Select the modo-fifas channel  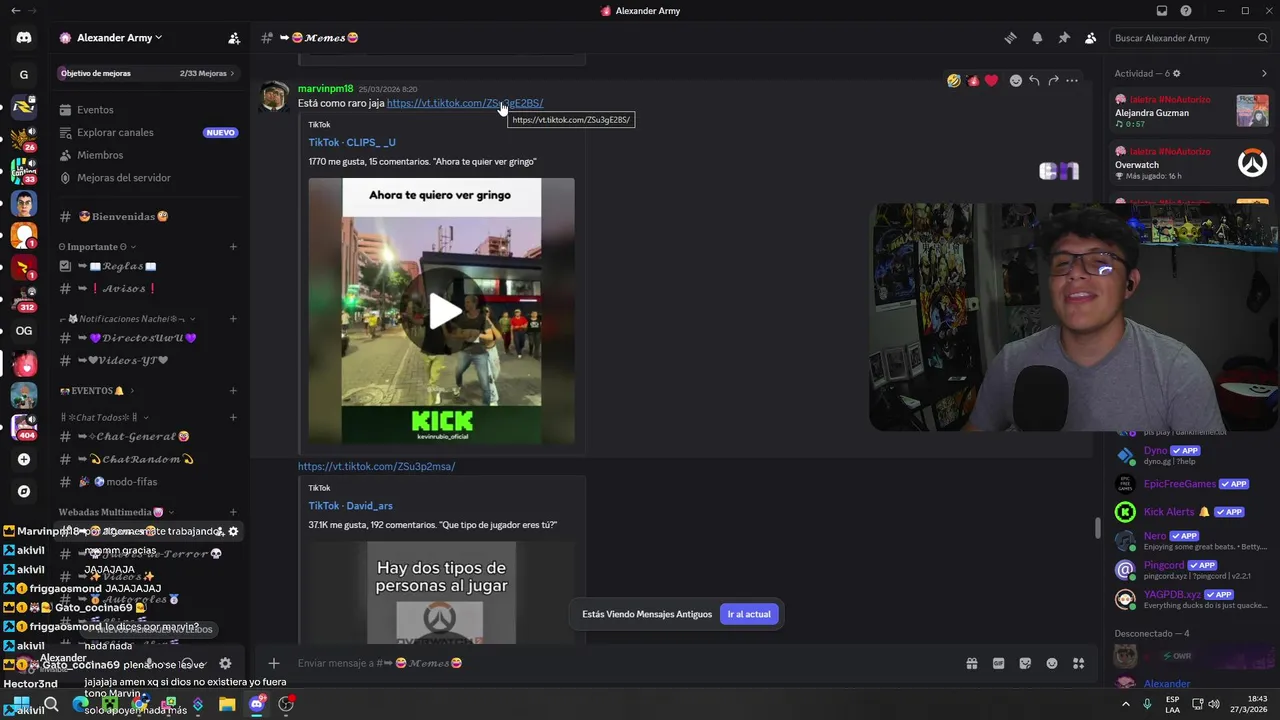point(148,482)
